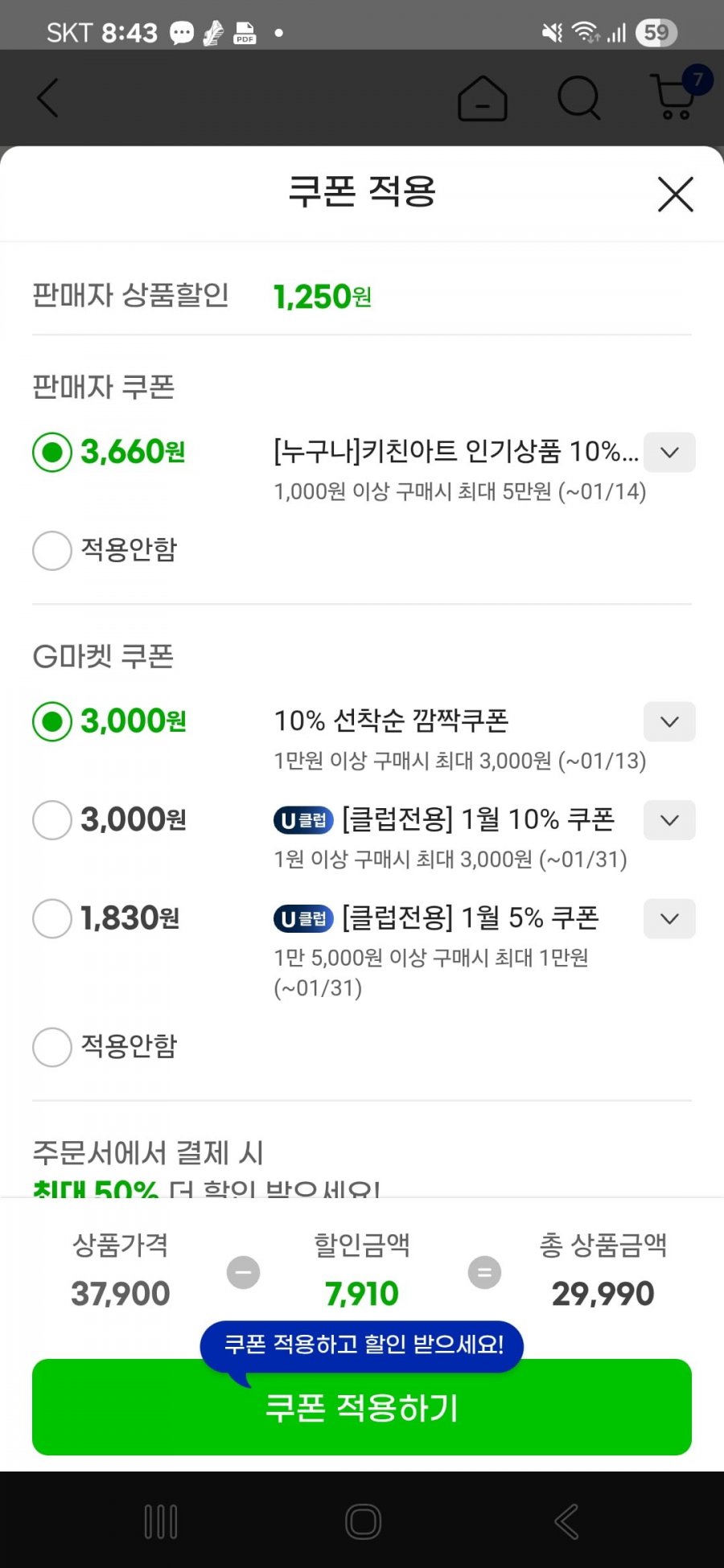The height and width of the screenshot is (1568, 724).
Task: Choose 적용안함 under G마켓 쿠폰
Action: click(x=52, y=1047)
